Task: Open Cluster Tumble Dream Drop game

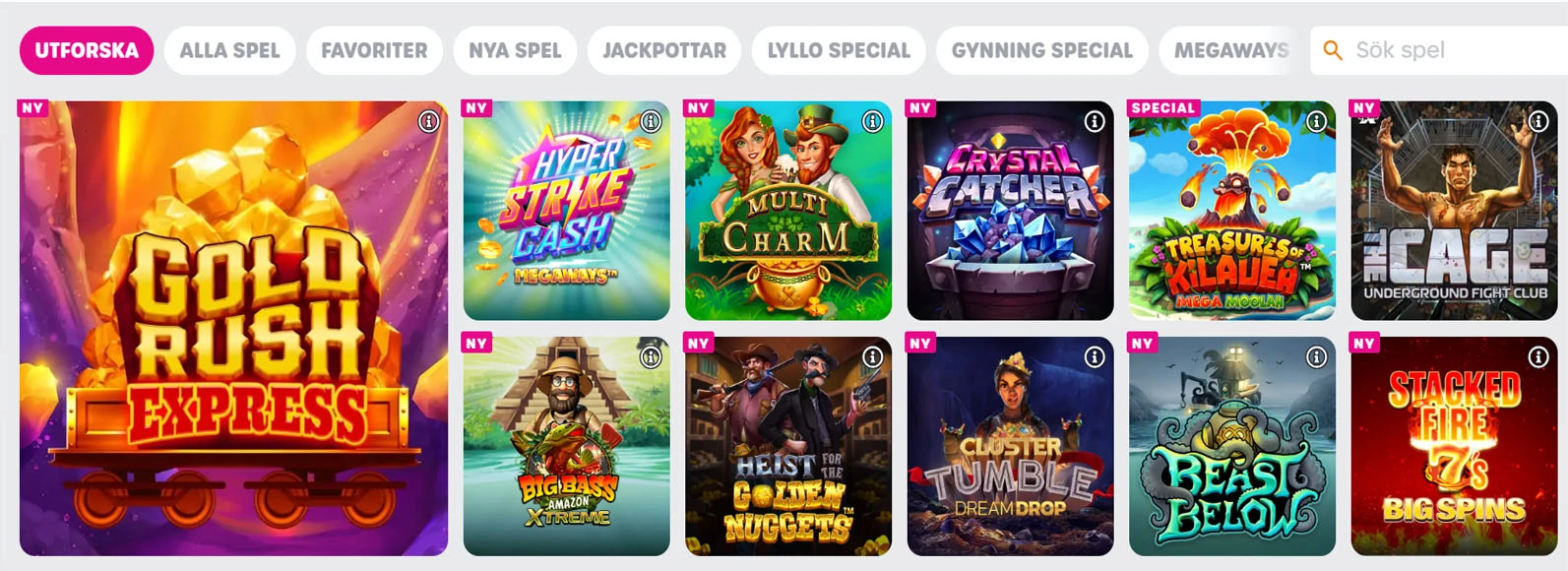Action: 1010,446
